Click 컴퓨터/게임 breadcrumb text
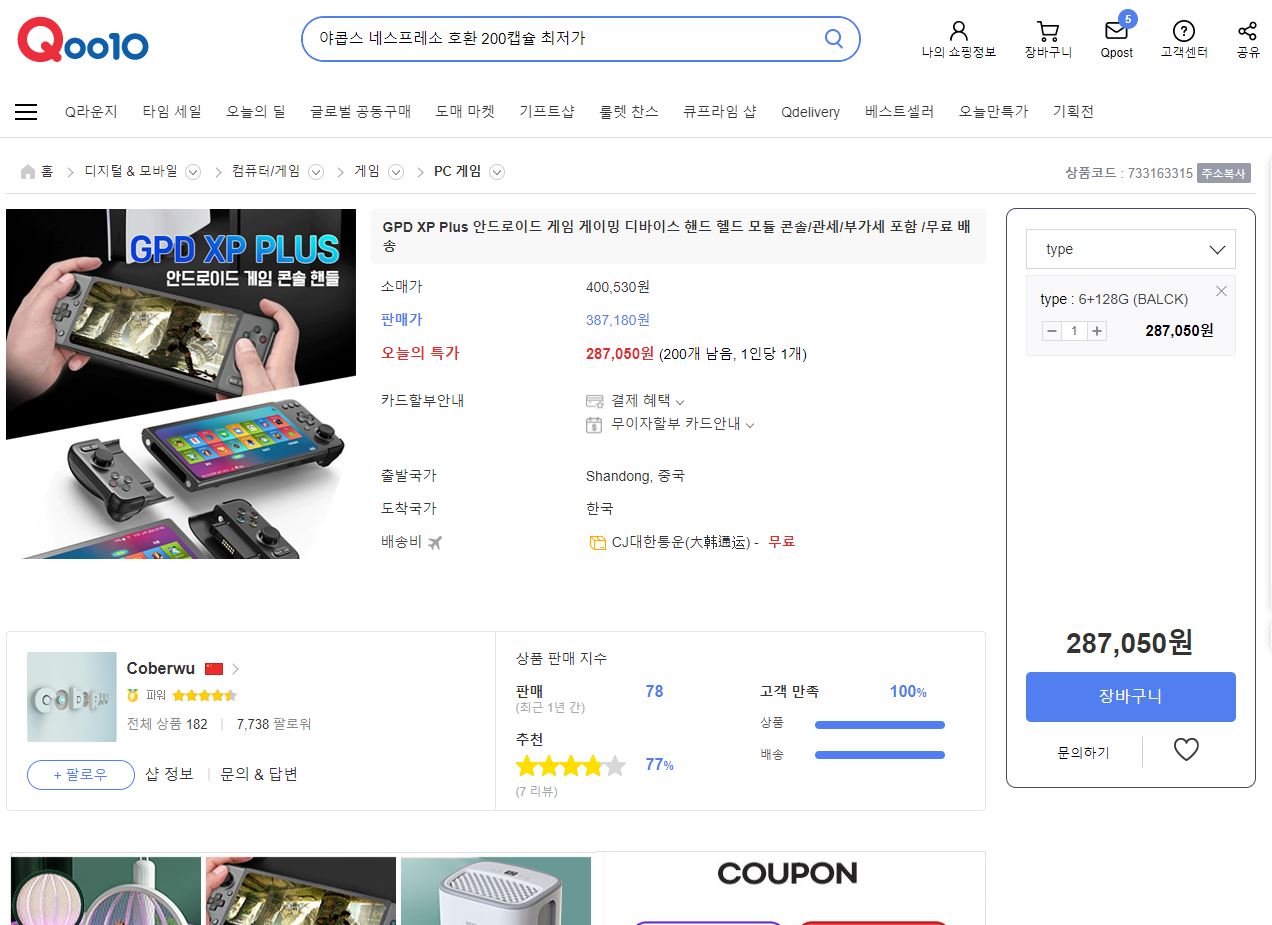Image resolution: width=1272 pixels, height=925 pixels. click(266, 172)
